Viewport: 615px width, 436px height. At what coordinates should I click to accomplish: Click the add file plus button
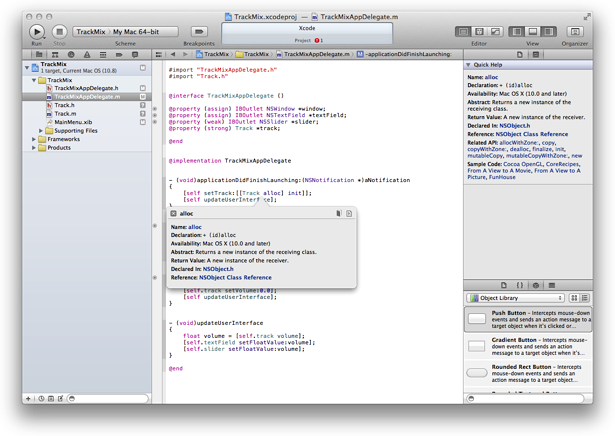pyautogui.click(x=28, y=399)
